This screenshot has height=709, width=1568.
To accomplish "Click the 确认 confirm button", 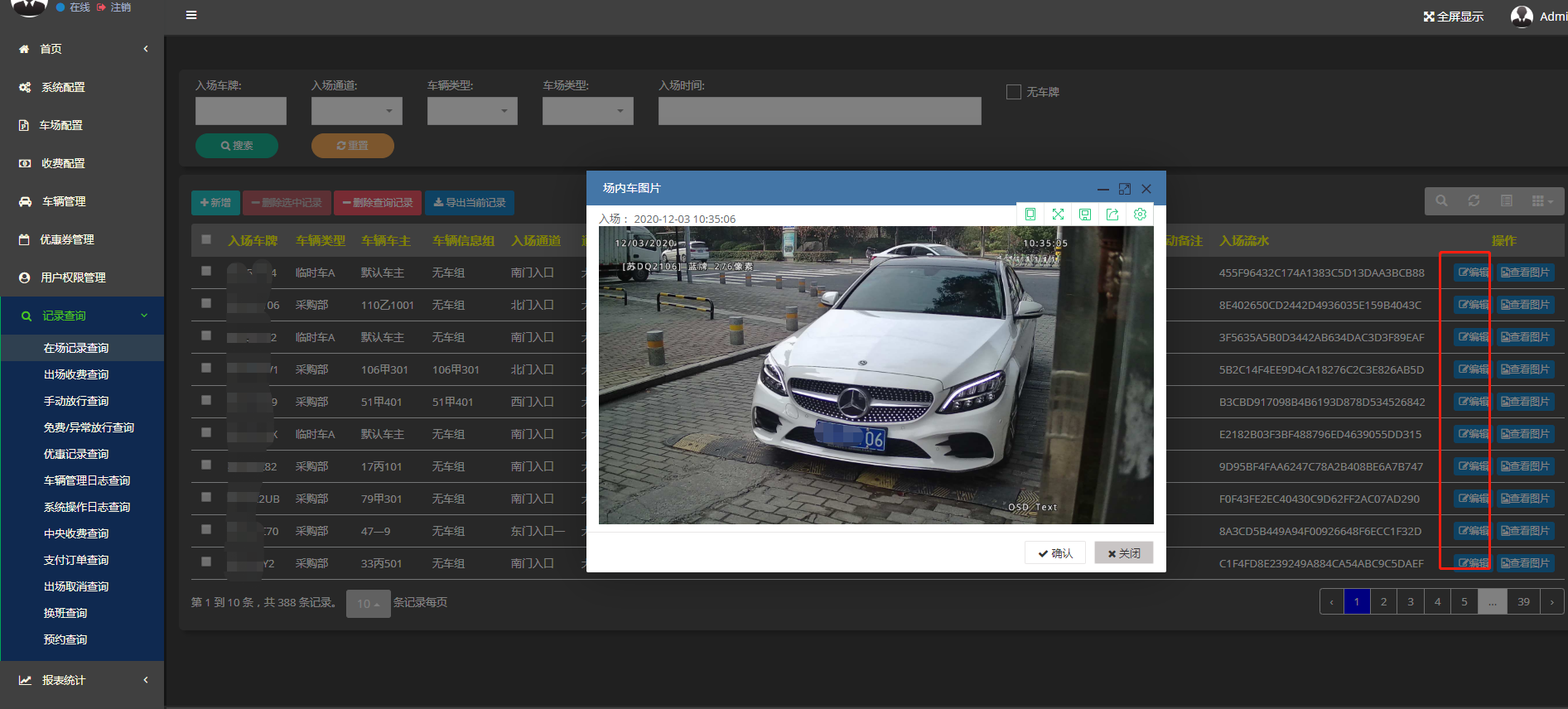I will (1055, 553).
